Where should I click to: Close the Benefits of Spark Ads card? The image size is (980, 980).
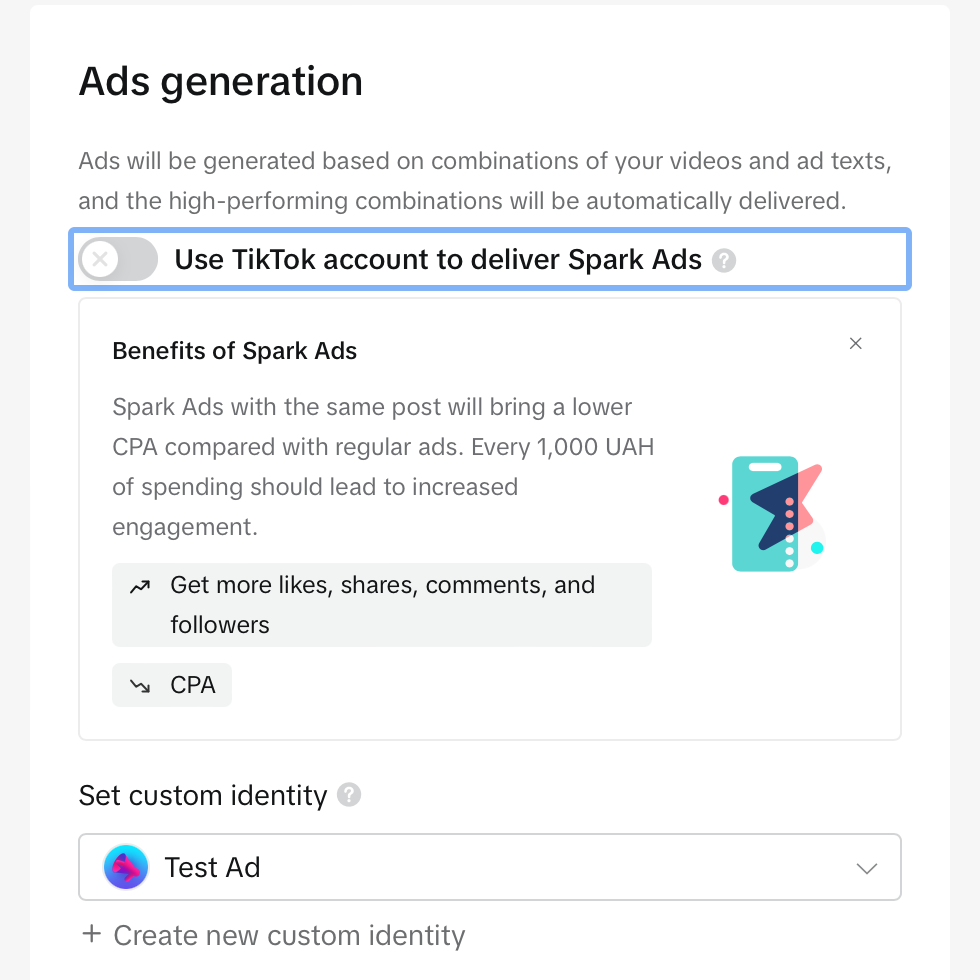856,343
